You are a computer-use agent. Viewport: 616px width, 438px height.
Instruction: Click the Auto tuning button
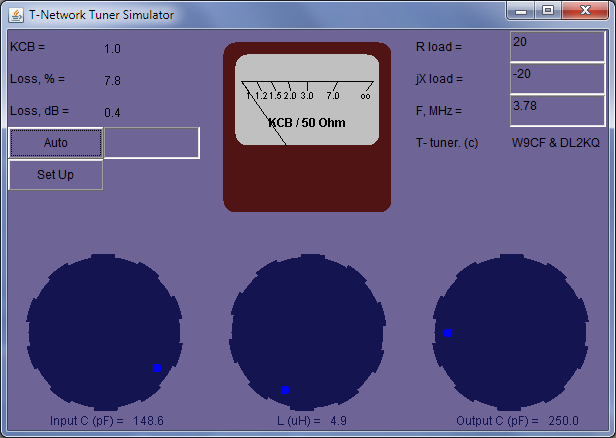(x=56, y=143)
